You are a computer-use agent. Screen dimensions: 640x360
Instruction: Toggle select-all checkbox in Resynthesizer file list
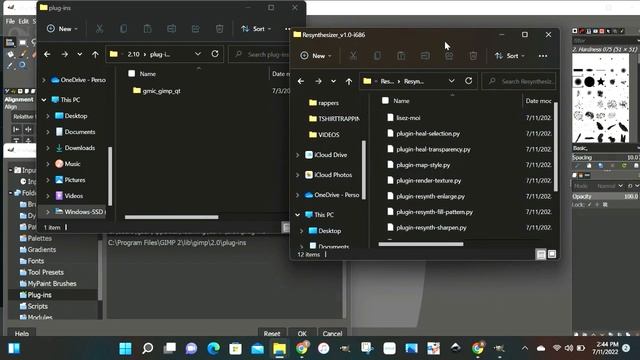[x=385, y=100]
